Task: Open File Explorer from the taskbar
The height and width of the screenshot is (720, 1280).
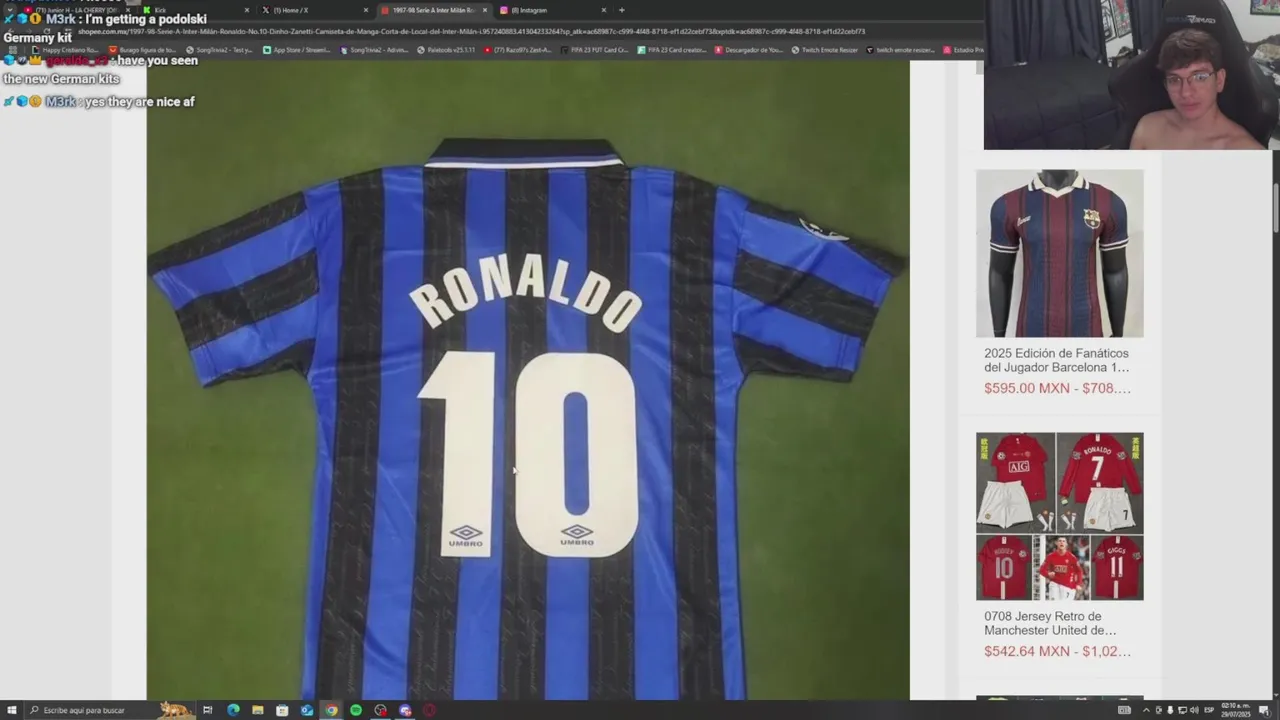Action: pyautogui.click(x=258, y=710)
